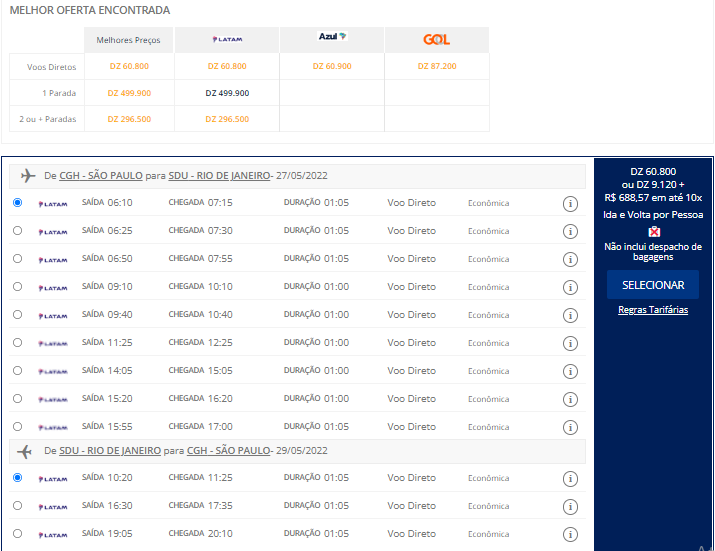Viewport: 715px width, 551px height.
Task: Open info icon for 06:10 departure flight
Action: click(570, 204)
